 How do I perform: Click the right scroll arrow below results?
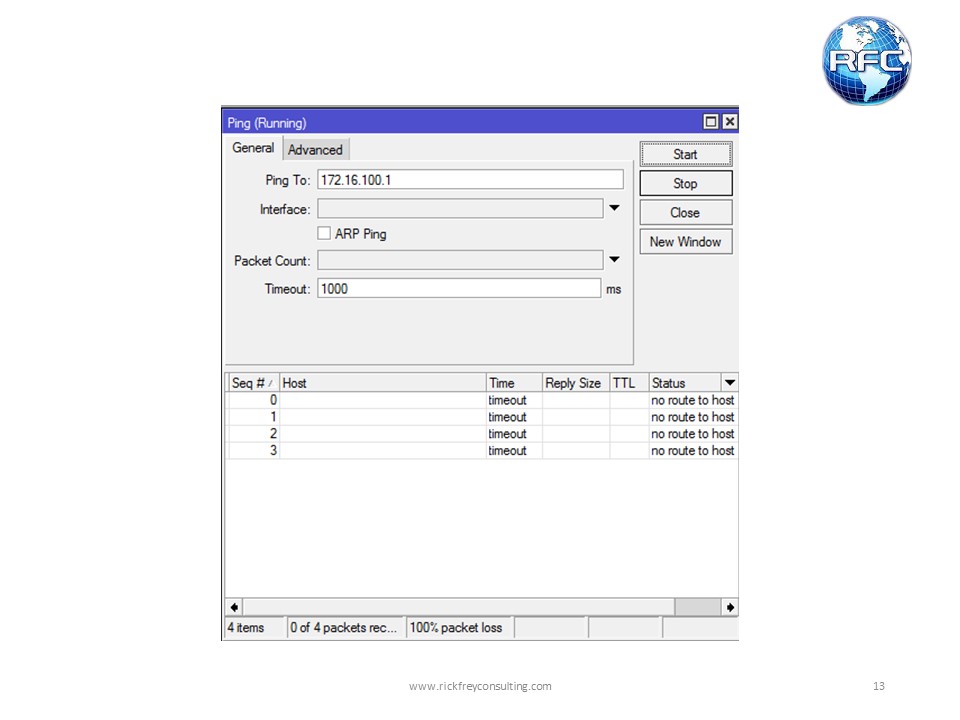730,607
